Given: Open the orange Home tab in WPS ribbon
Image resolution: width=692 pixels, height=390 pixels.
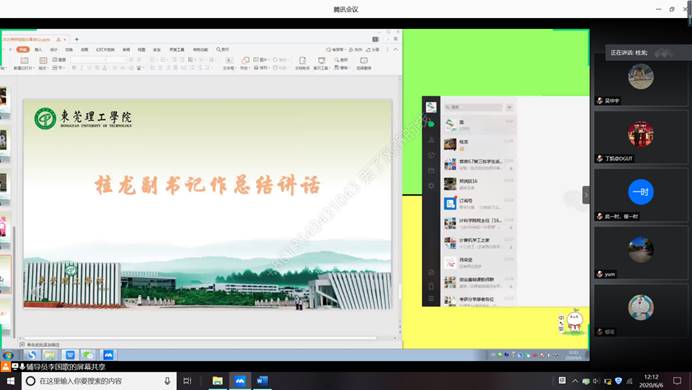Looking at the screenshot, I should (x=23, y=49).
